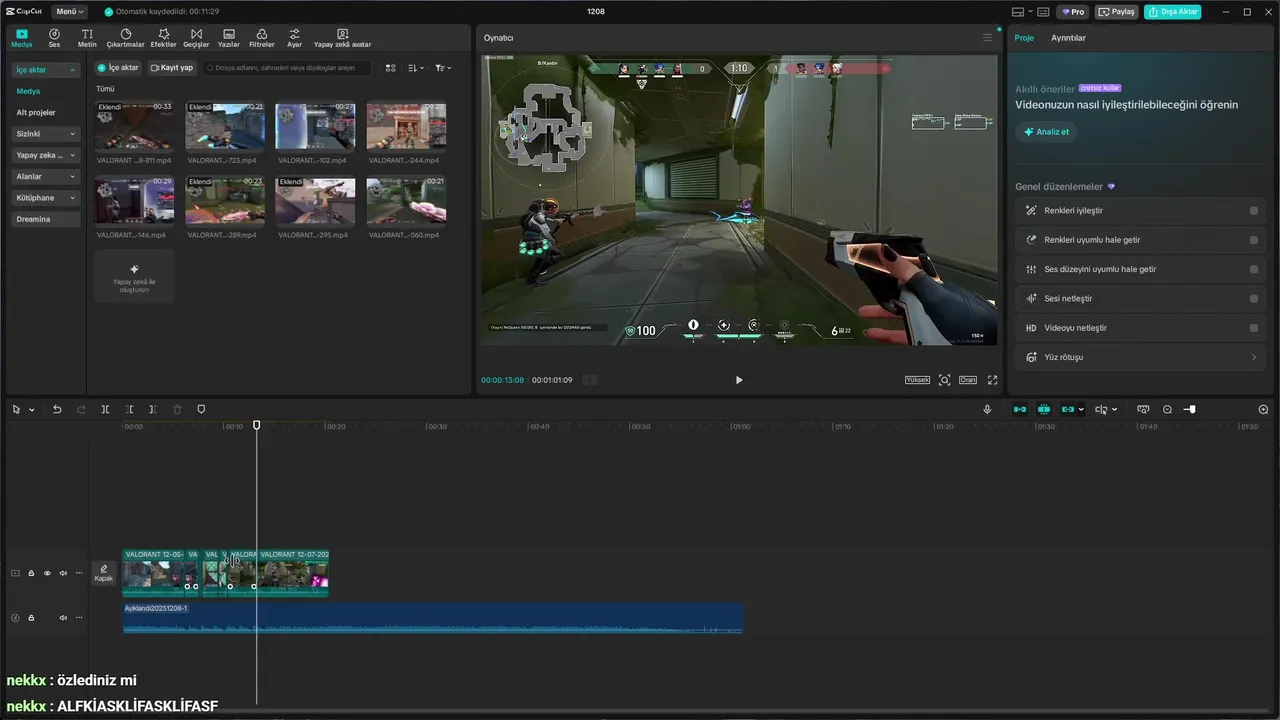Open media filter dropdown
This screenshot has height=720, width=1280.
(x=443, y=68)
